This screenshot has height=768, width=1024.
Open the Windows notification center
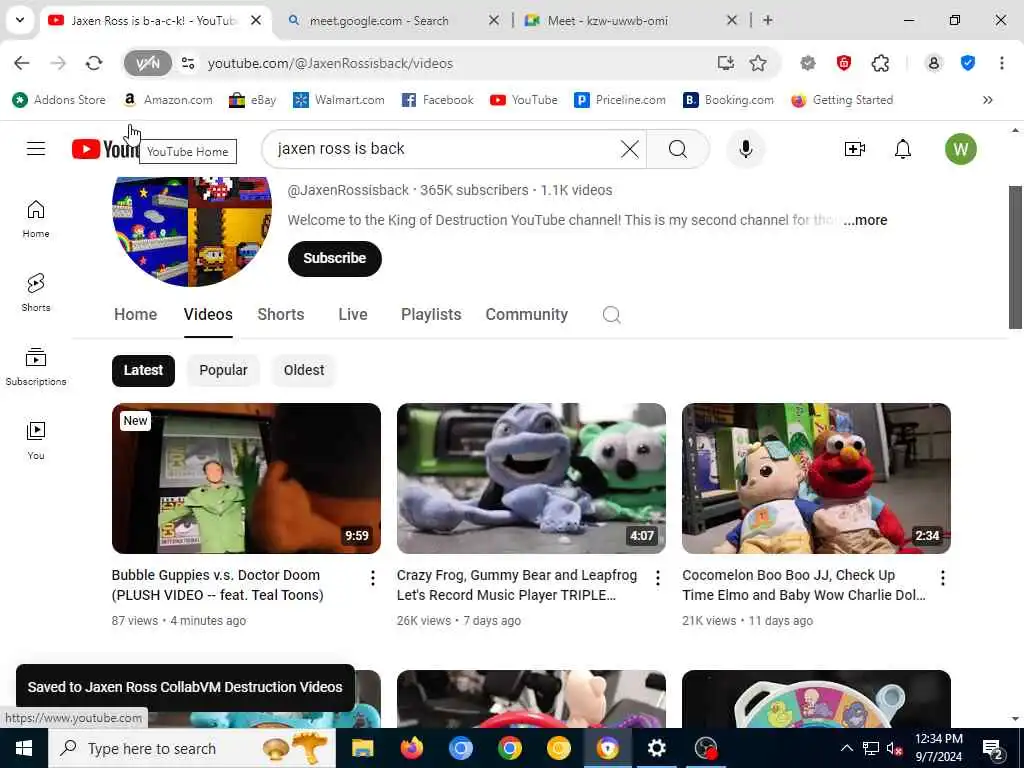(993, 749)
